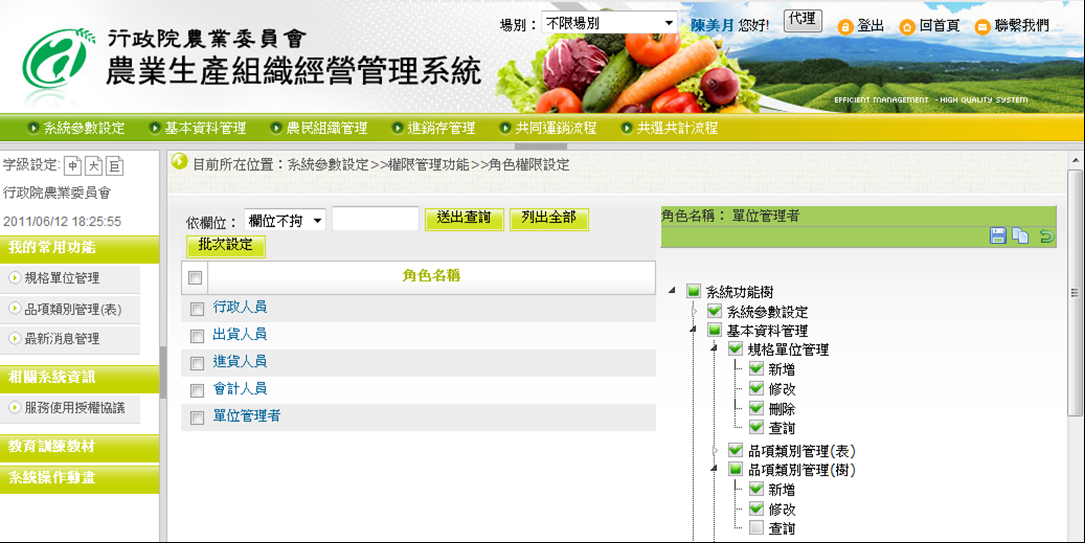This screenshot has width=1085, height=543.
Task: Expand the 系統參數設定 tree node
Action: tap(695, 312)
